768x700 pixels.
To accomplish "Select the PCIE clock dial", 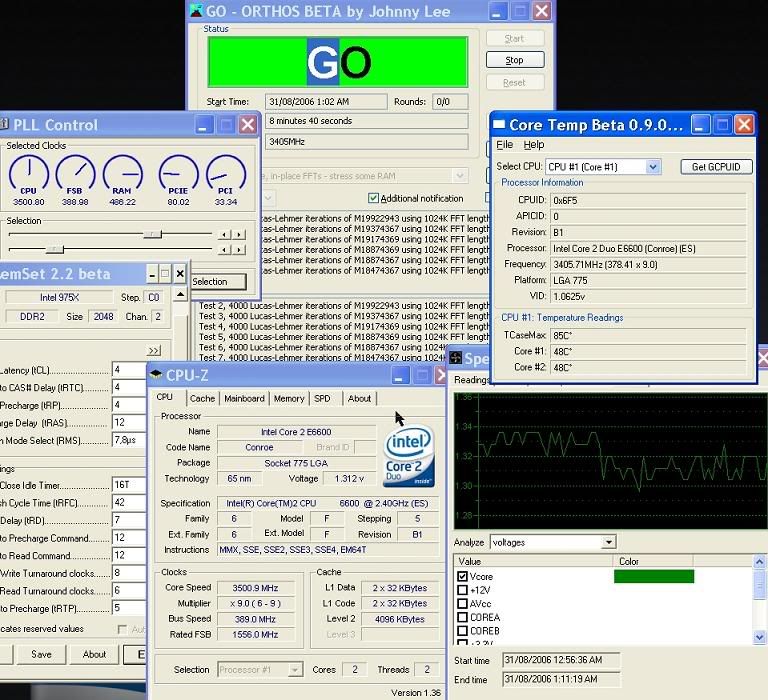I will click(x=178, y=174).
